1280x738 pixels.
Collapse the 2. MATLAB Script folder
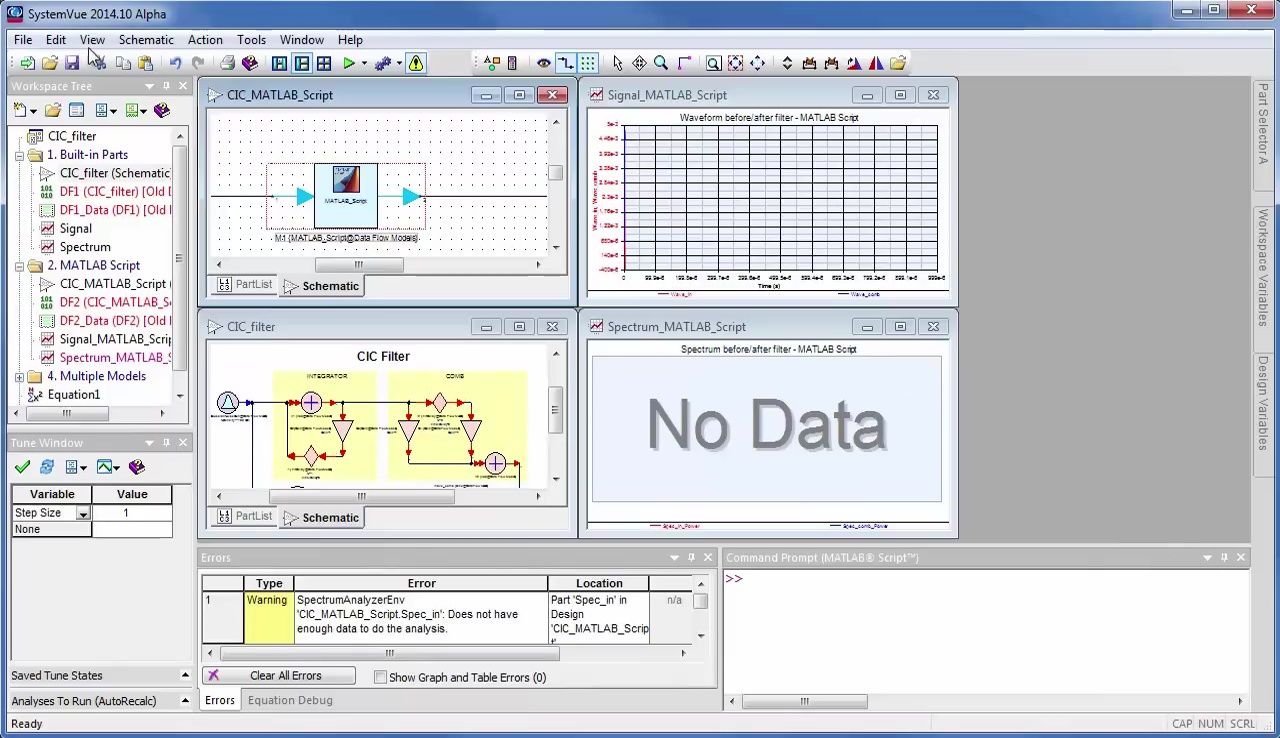[19, 266]
